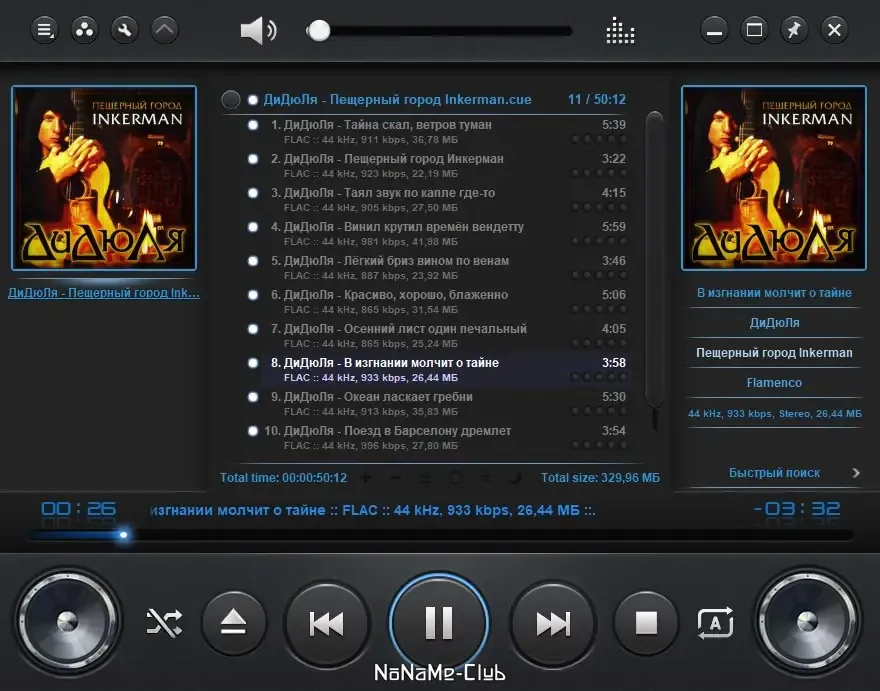
Task: Click the title В изгнании молчит о тайне in info panel
Action: (x=774, y=293)
